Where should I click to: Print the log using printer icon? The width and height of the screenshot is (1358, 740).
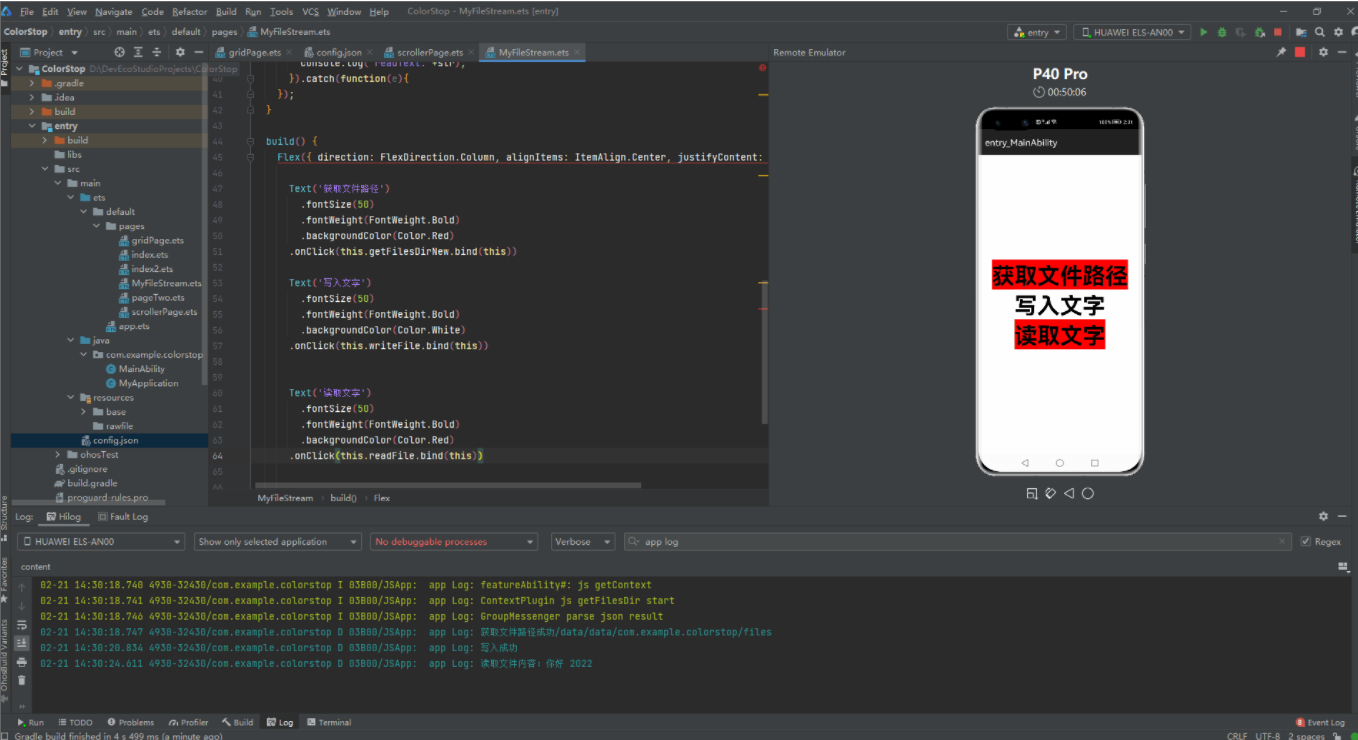pos(22,662)
